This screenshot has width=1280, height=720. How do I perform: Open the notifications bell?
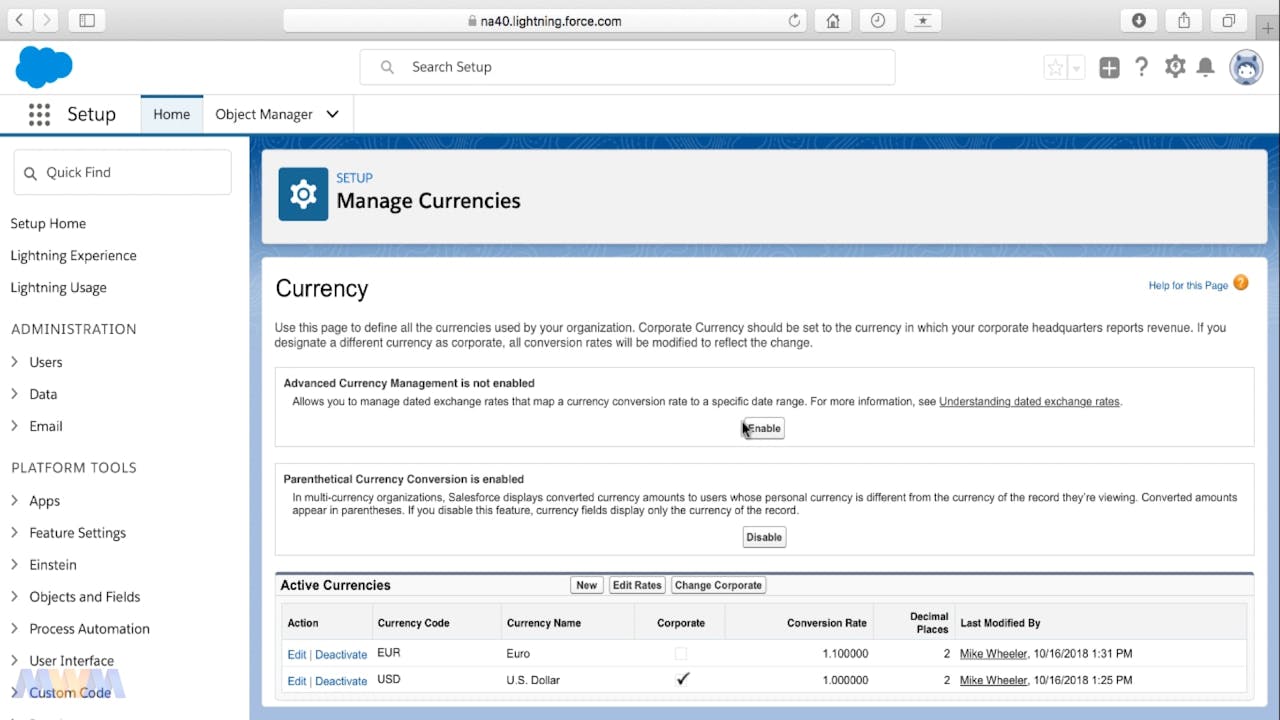(1206, 67)
